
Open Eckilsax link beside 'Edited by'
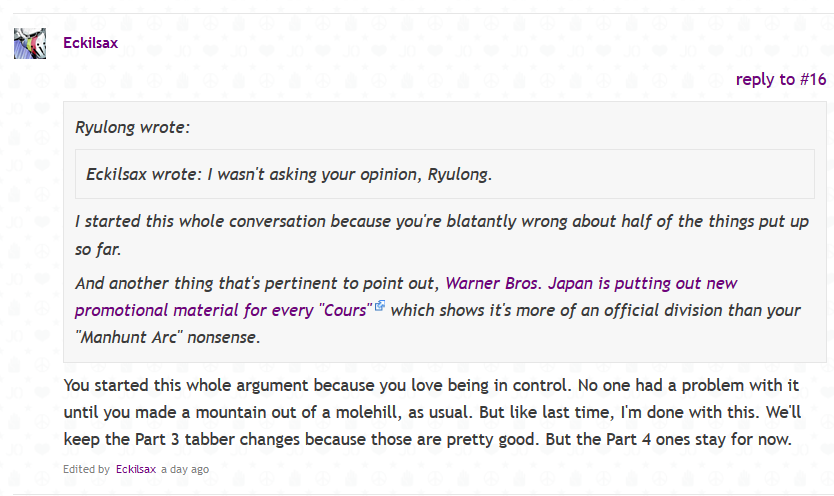coord(136,469)
